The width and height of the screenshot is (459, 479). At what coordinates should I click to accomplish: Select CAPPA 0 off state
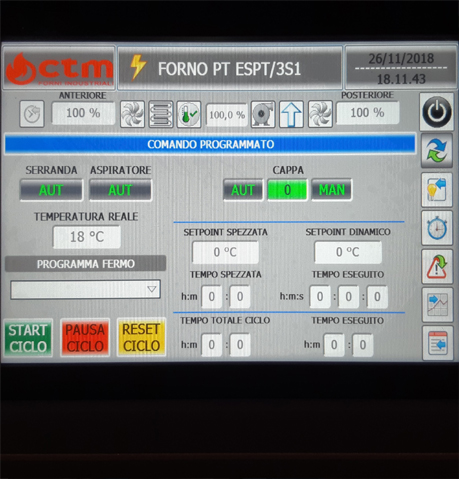287,190
